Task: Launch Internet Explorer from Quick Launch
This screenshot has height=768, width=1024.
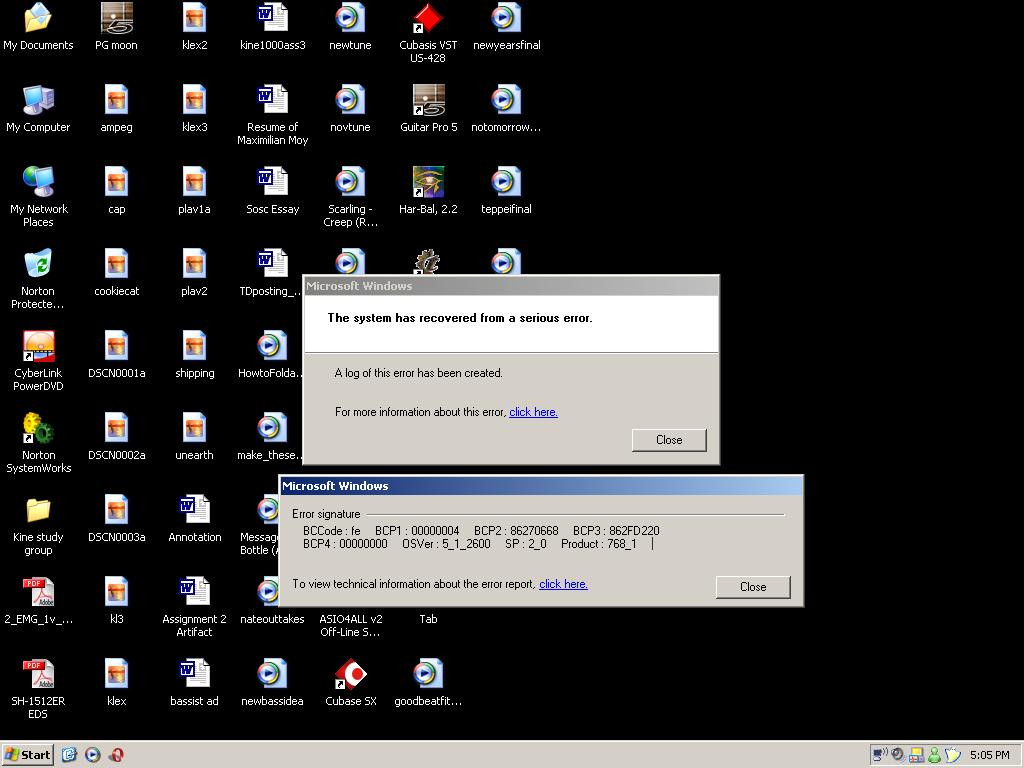Action: (x=69, y=755)
